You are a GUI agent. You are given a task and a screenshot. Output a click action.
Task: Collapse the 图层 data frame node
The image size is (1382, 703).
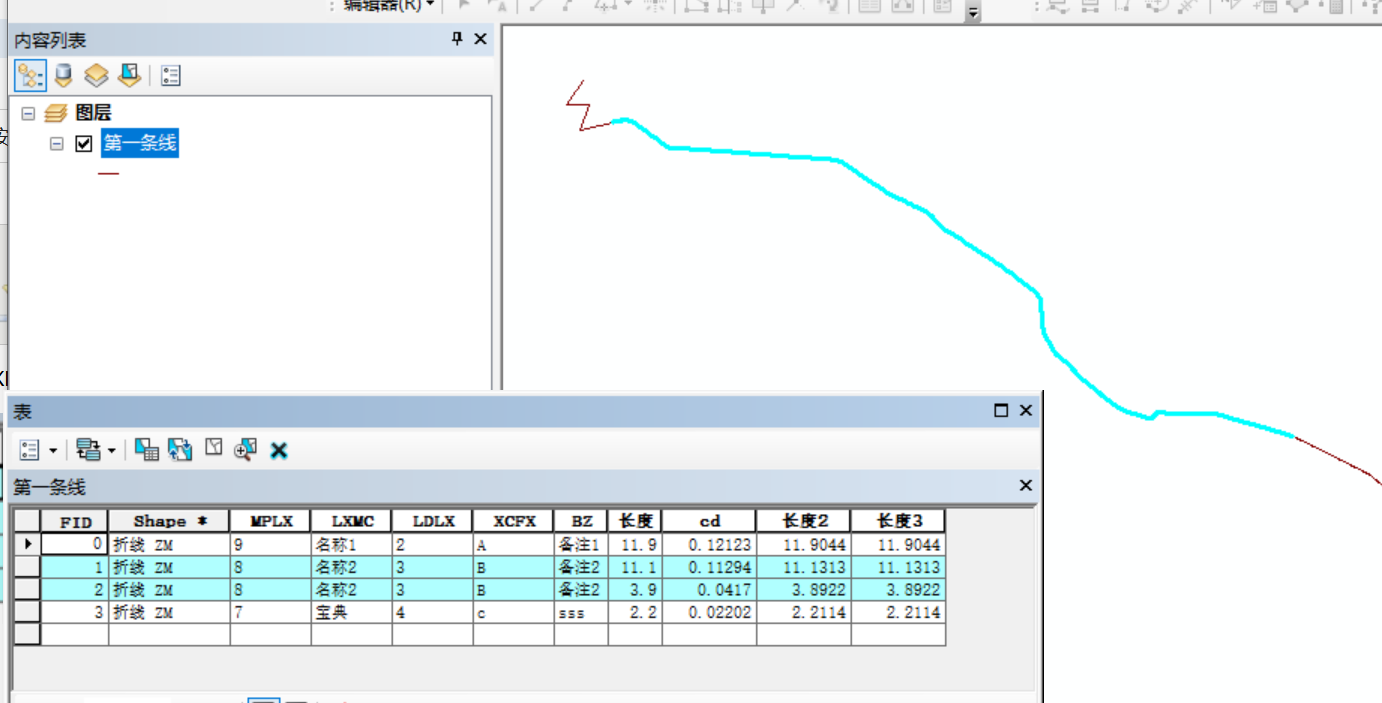(x=28, y=114)
